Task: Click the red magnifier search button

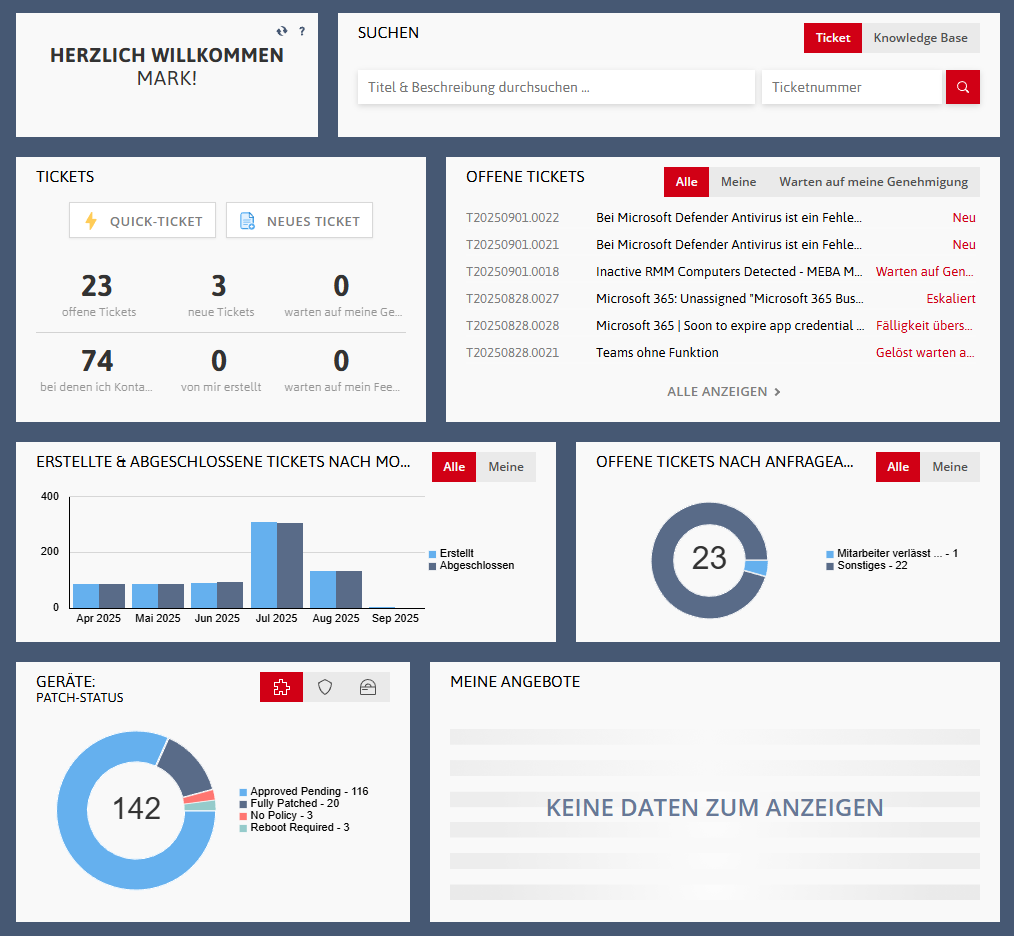Action: 962,87
